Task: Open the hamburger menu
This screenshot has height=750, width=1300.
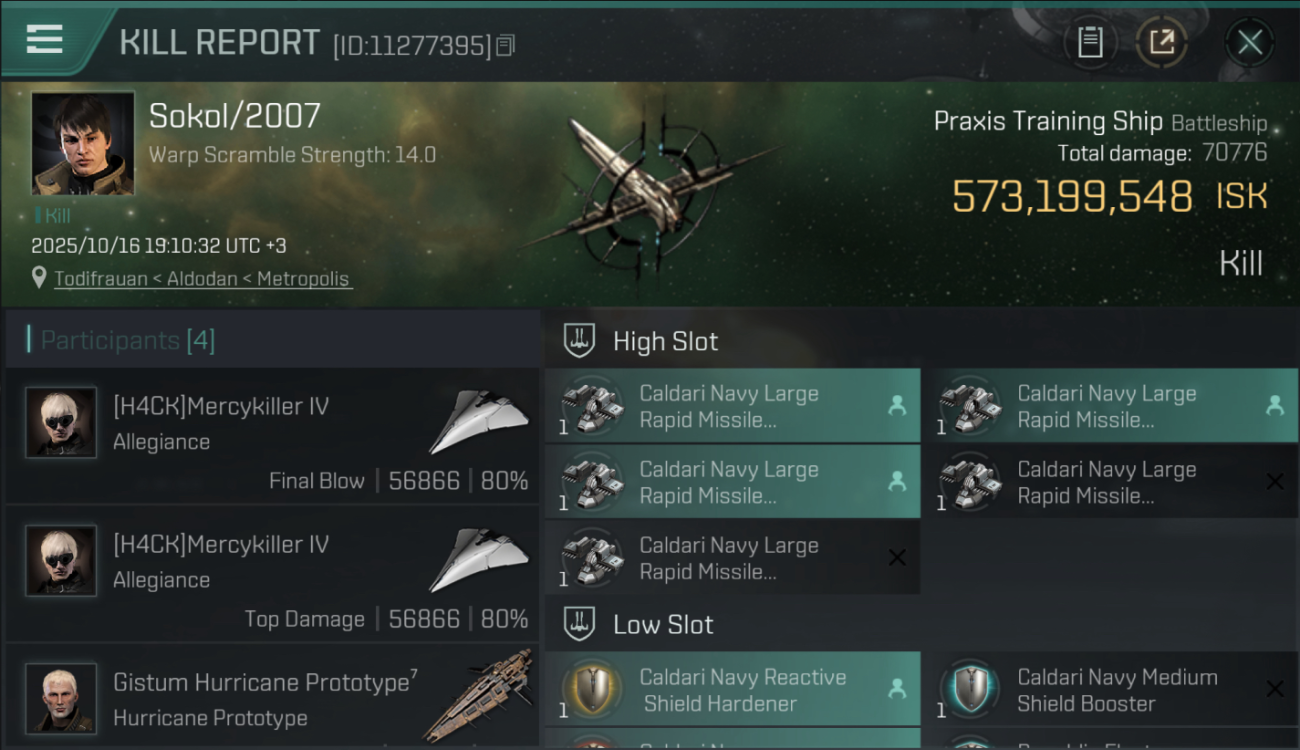Action: pos(45,40)
